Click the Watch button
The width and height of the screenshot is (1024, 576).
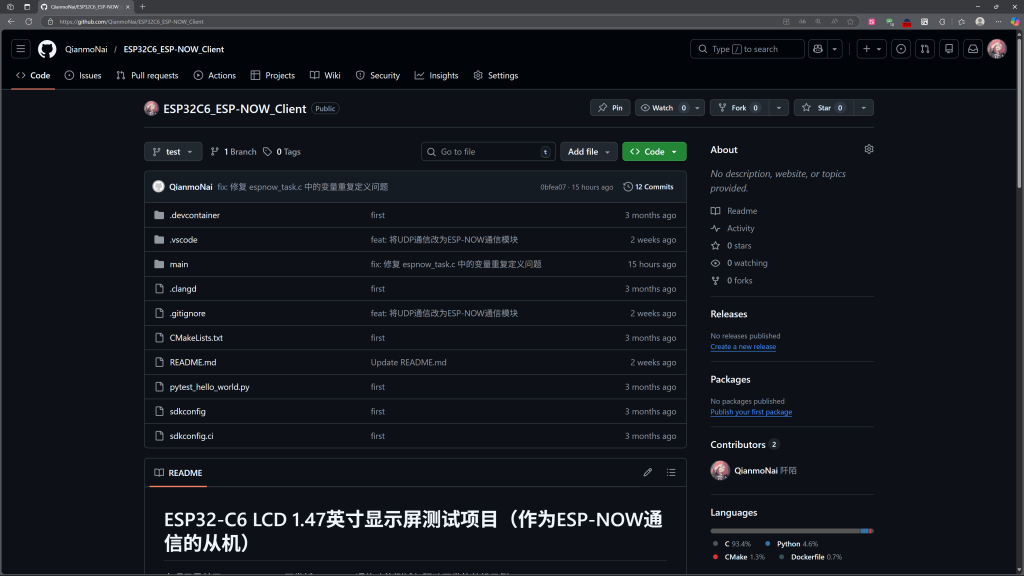tap(663, 108)
